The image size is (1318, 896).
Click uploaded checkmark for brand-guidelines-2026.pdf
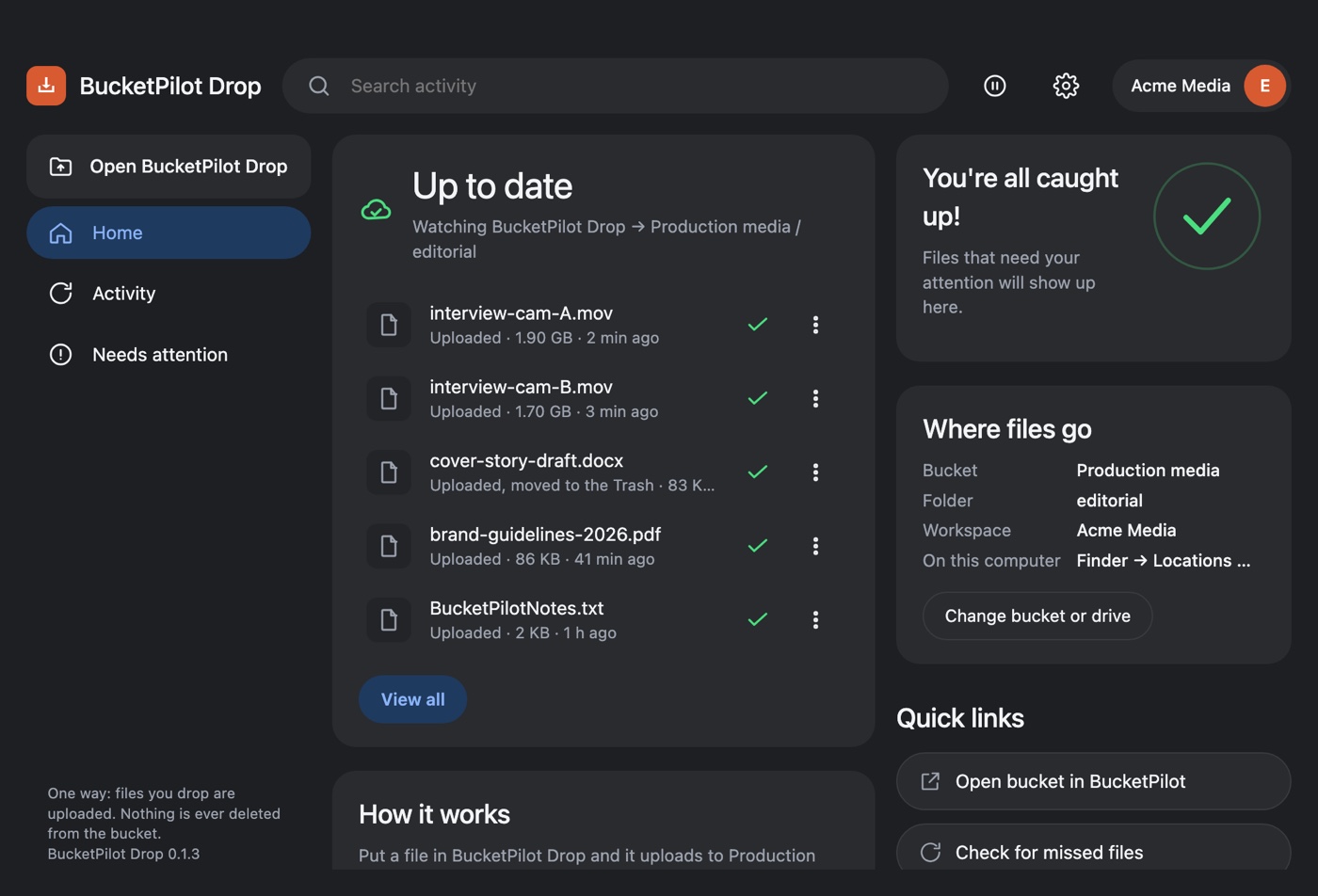[x=758, y=546]
